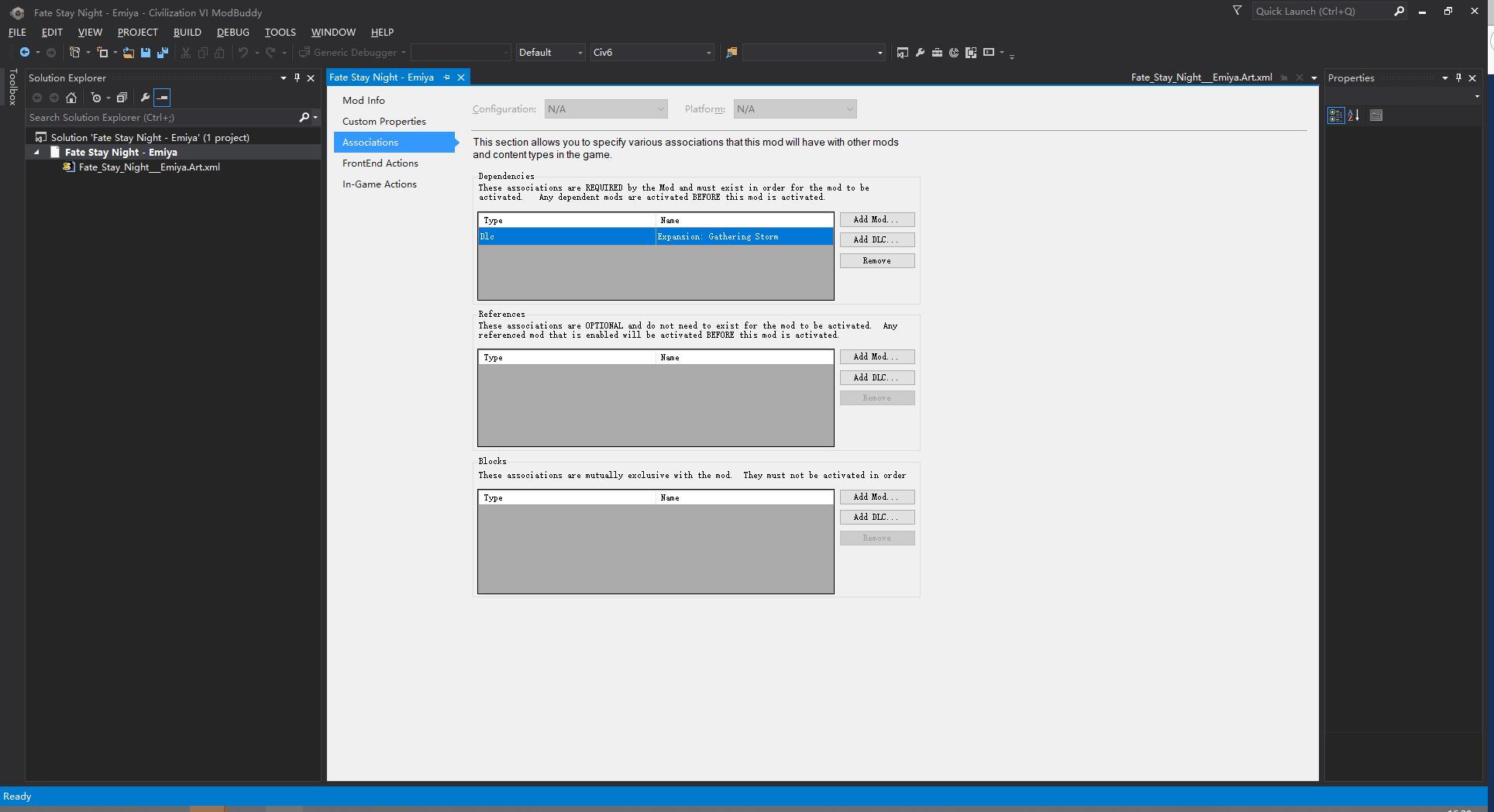This screenshot has height=812, width=1494.
Task: Open the Command Window icon
Action: tap(988, 52)
